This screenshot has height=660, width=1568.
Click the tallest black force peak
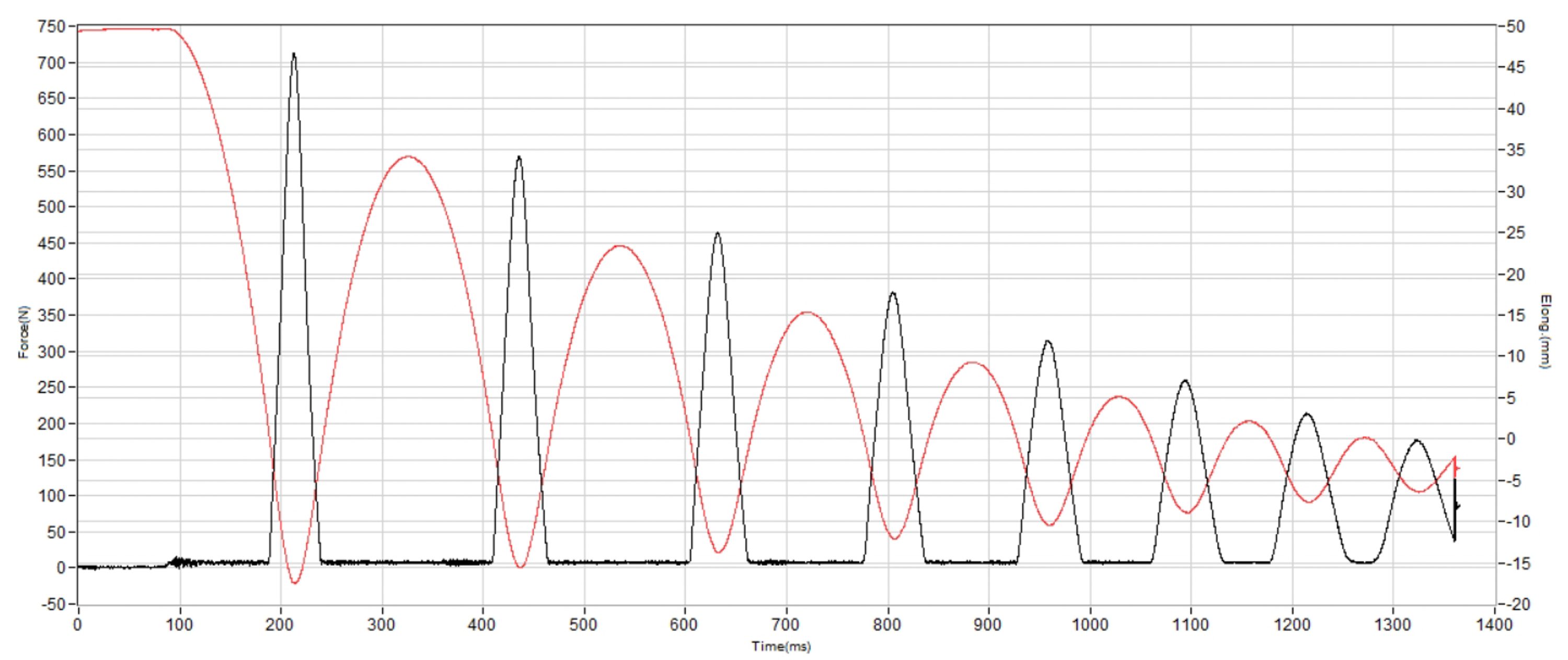click(293, 55)
